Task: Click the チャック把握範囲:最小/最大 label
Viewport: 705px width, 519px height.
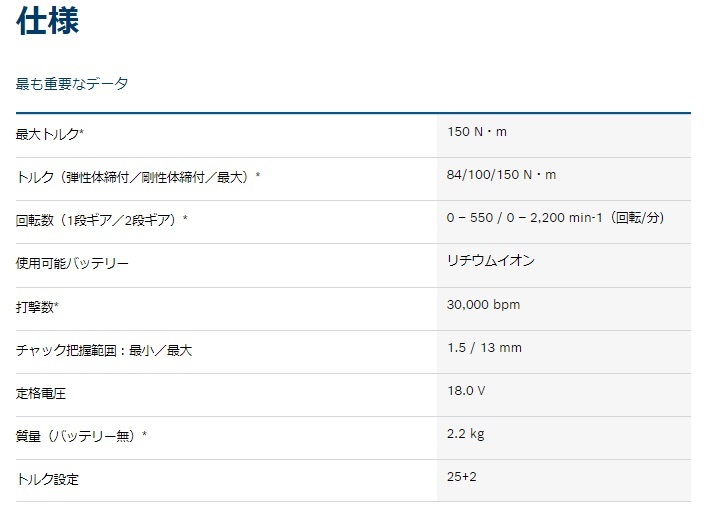Action: coord(103,350)
